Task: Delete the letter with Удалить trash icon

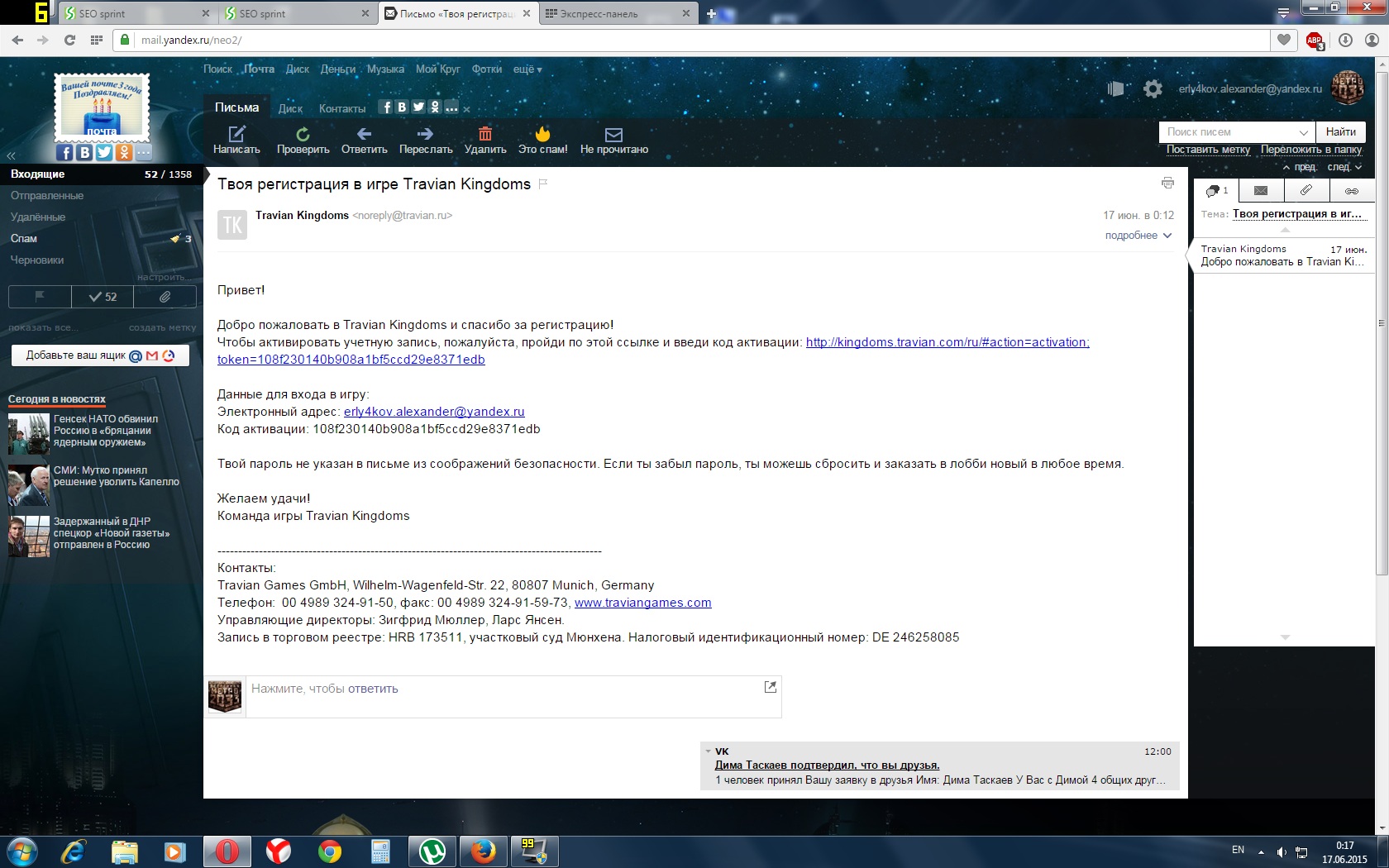Action: click(485, 140)
